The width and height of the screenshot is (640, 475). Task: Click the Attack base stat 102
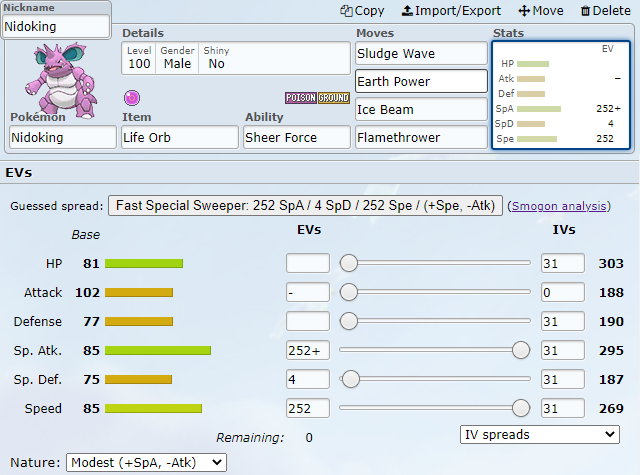point(87,293)
